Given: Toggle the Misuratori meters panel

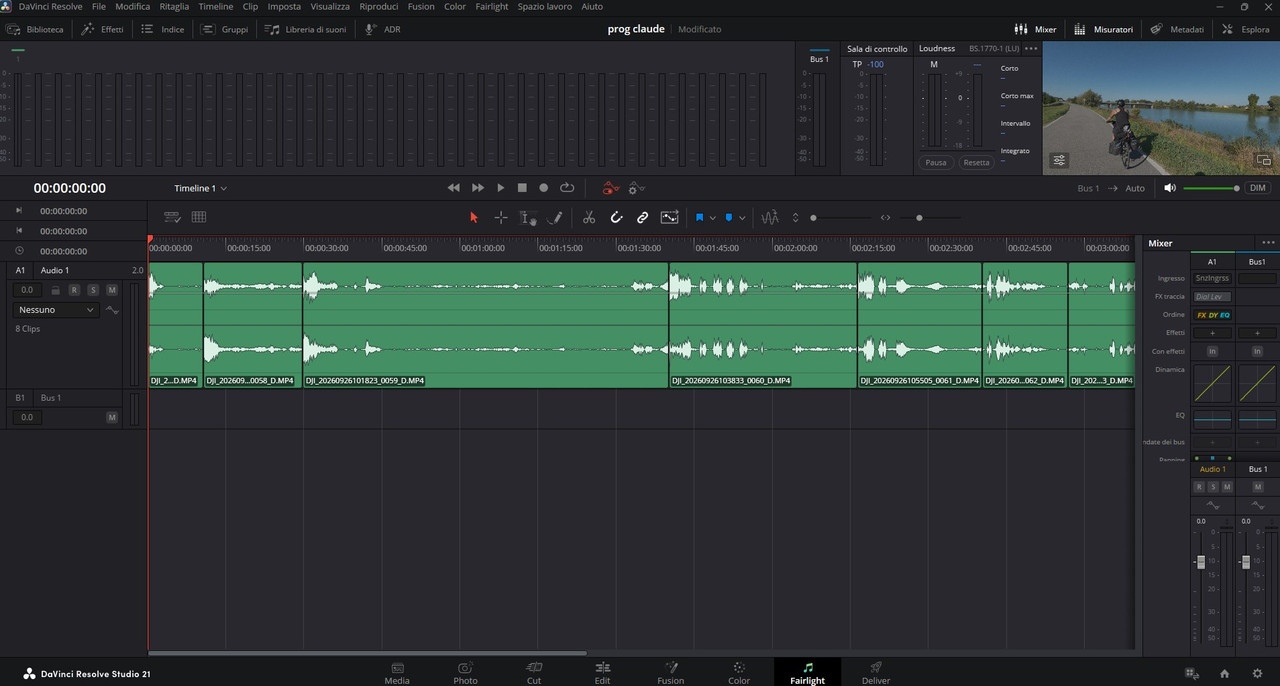Looking at the screenshot, I should pyautogui.click(x=1104, y=29).
